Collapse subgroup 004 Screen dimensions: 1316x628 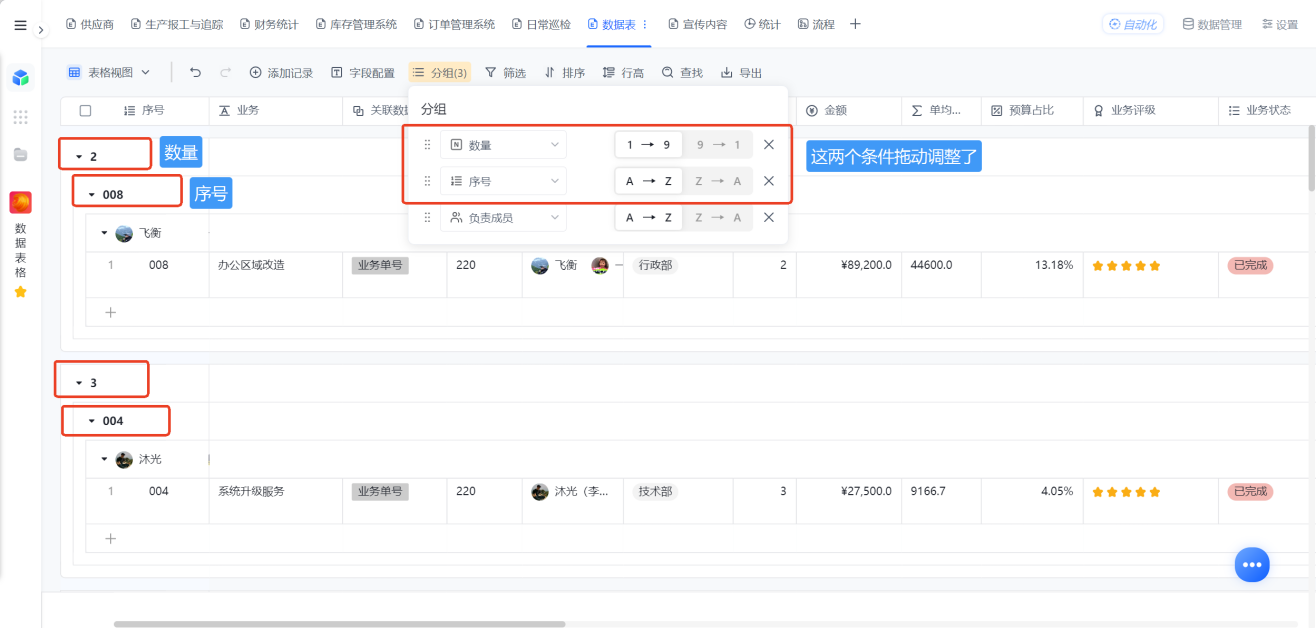(x=92, y=421)
